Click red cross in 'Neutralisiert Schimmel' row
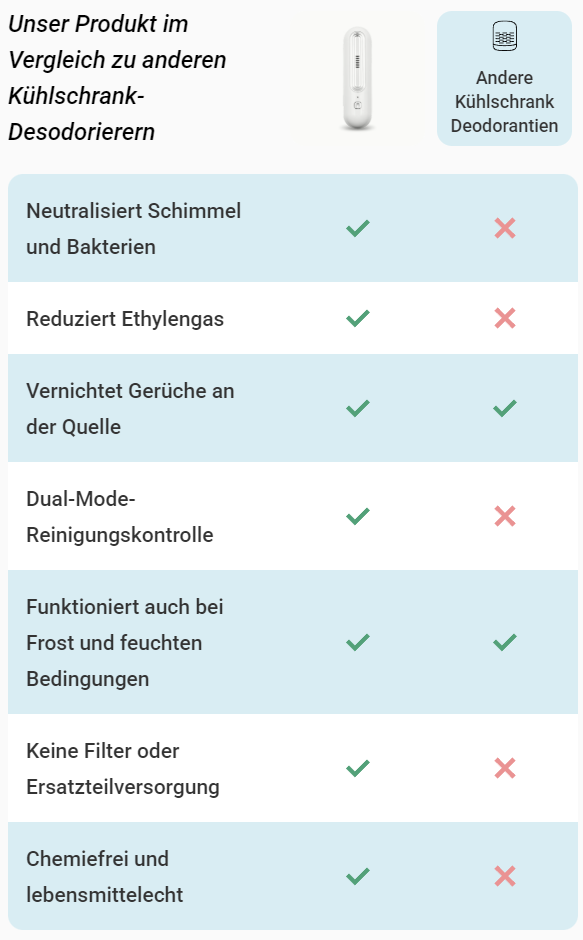 505,228
